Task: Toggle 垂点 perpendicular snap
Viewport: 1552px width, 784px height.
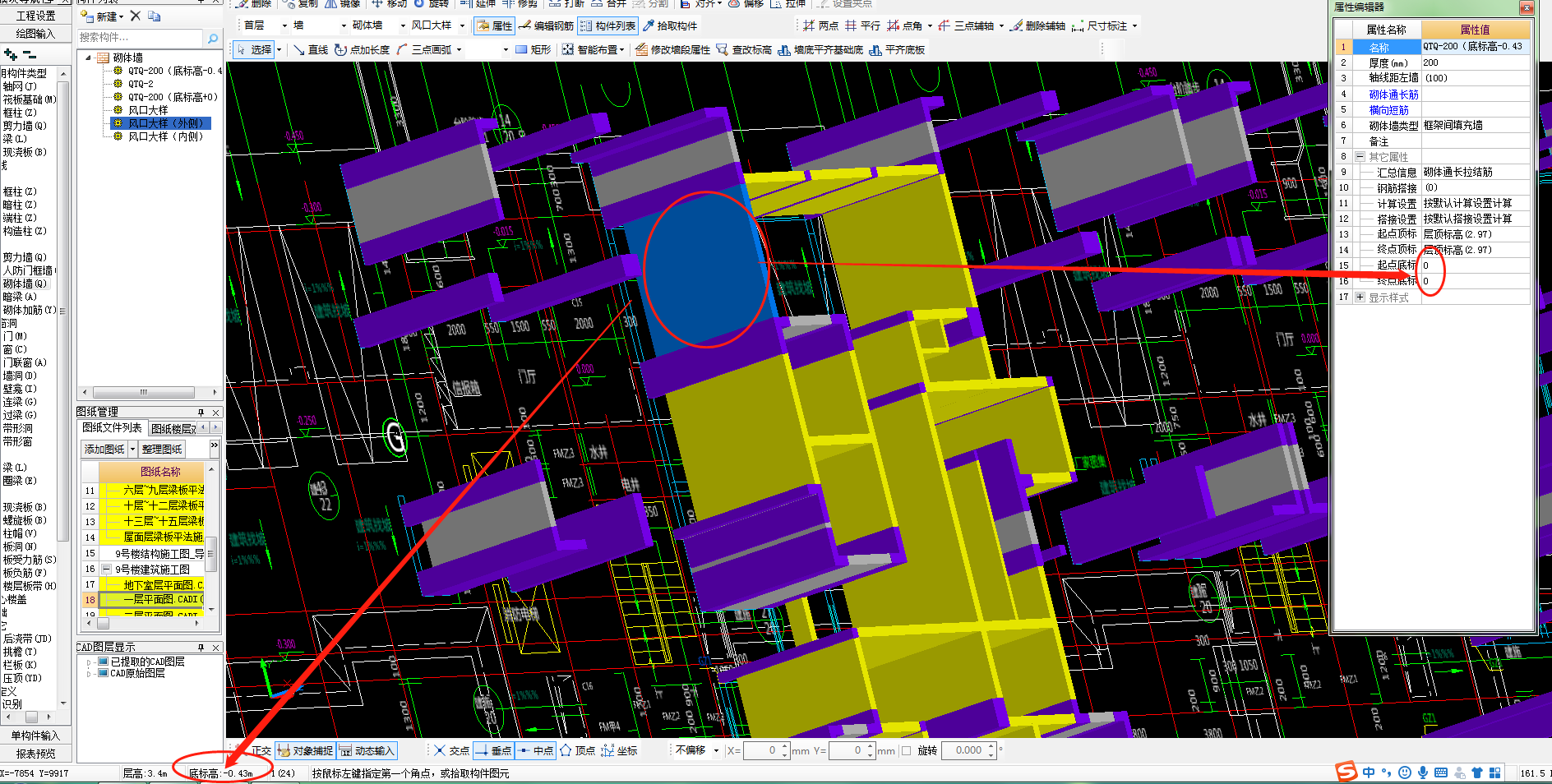Action: click(493, 750)
